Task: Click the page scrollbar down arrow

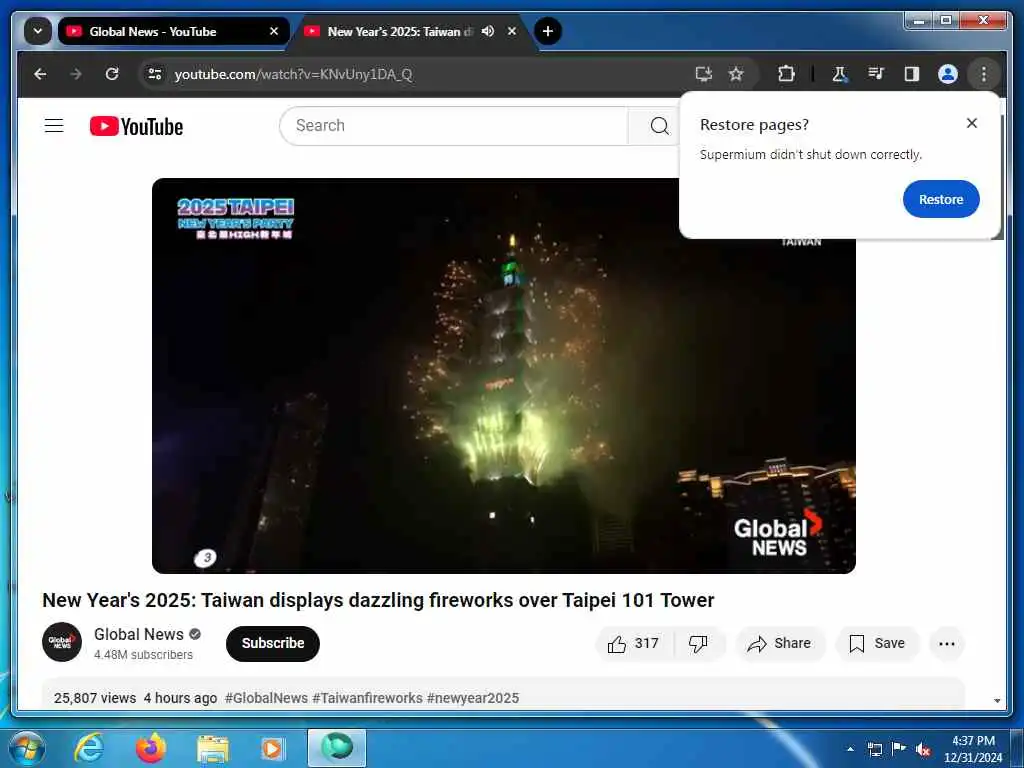Action: pos(997,701)
